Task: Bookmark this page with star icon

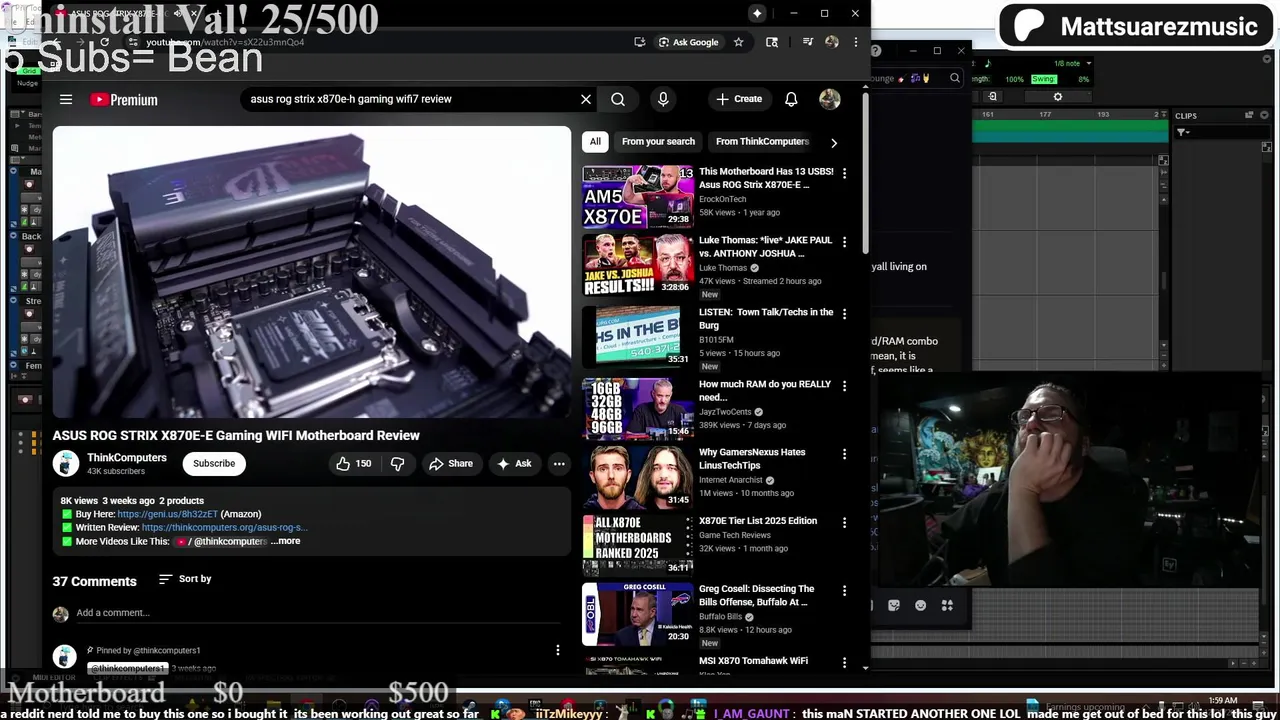Action: pos(738,42)
